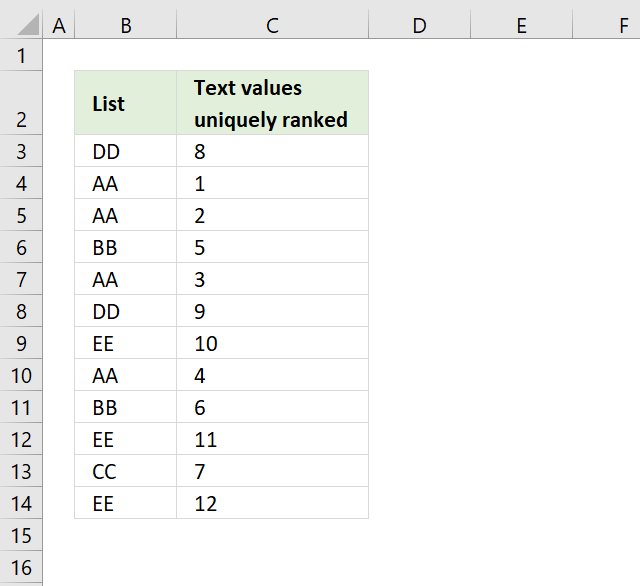This screenshot has height=586, width=640.
Task: Select row 7 header
Action: click(21, 279)
